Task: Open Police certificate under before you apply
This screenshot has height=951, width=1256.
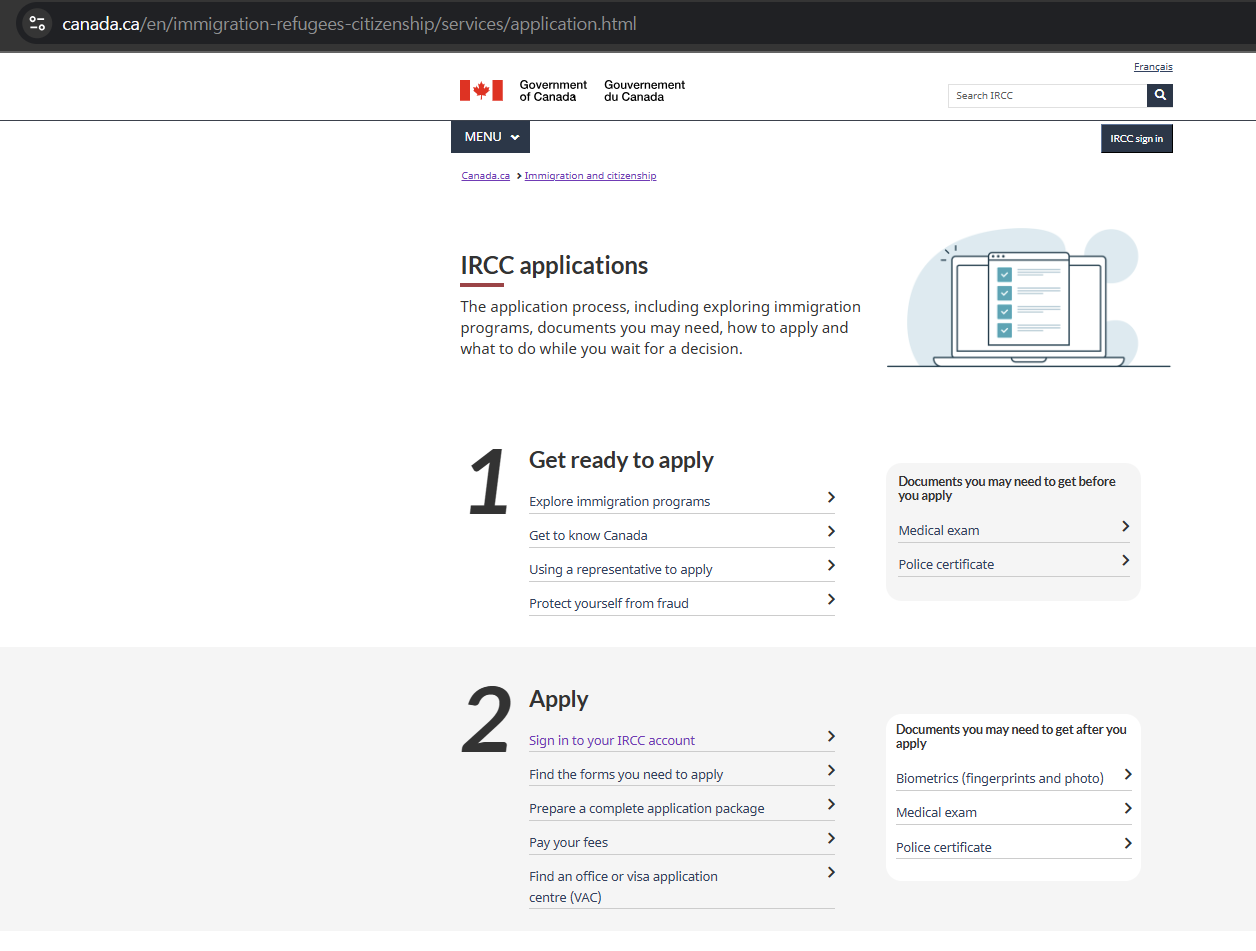Action: click(x=946, y=564)
